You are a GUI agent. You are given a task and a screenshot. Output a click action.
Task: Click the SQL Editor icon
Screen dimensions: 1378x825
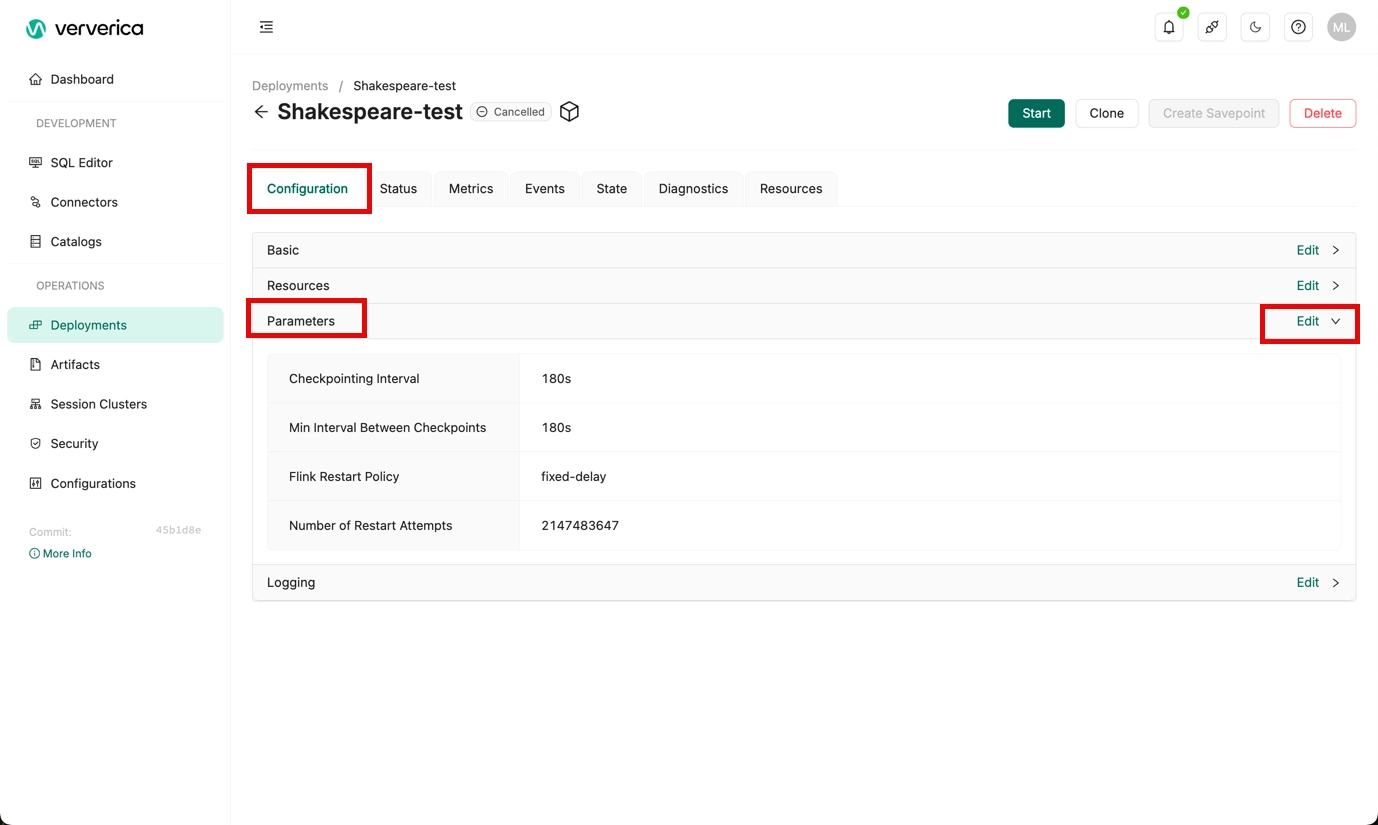click(x=36, y=162)
